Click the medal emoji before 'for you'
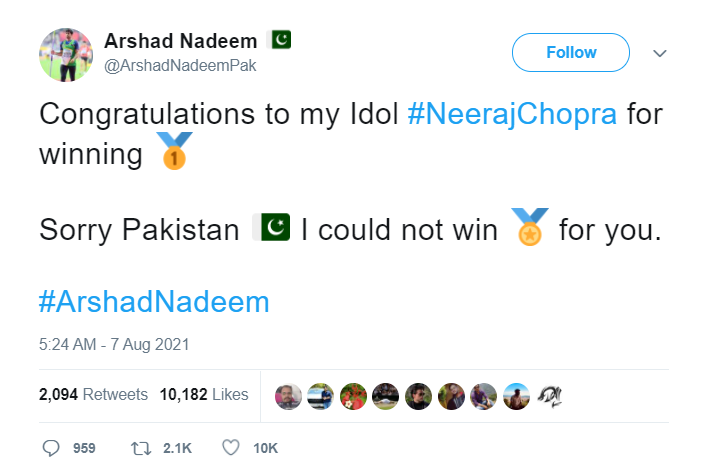This screenshot has height=476, width=705. coord(528,228)
